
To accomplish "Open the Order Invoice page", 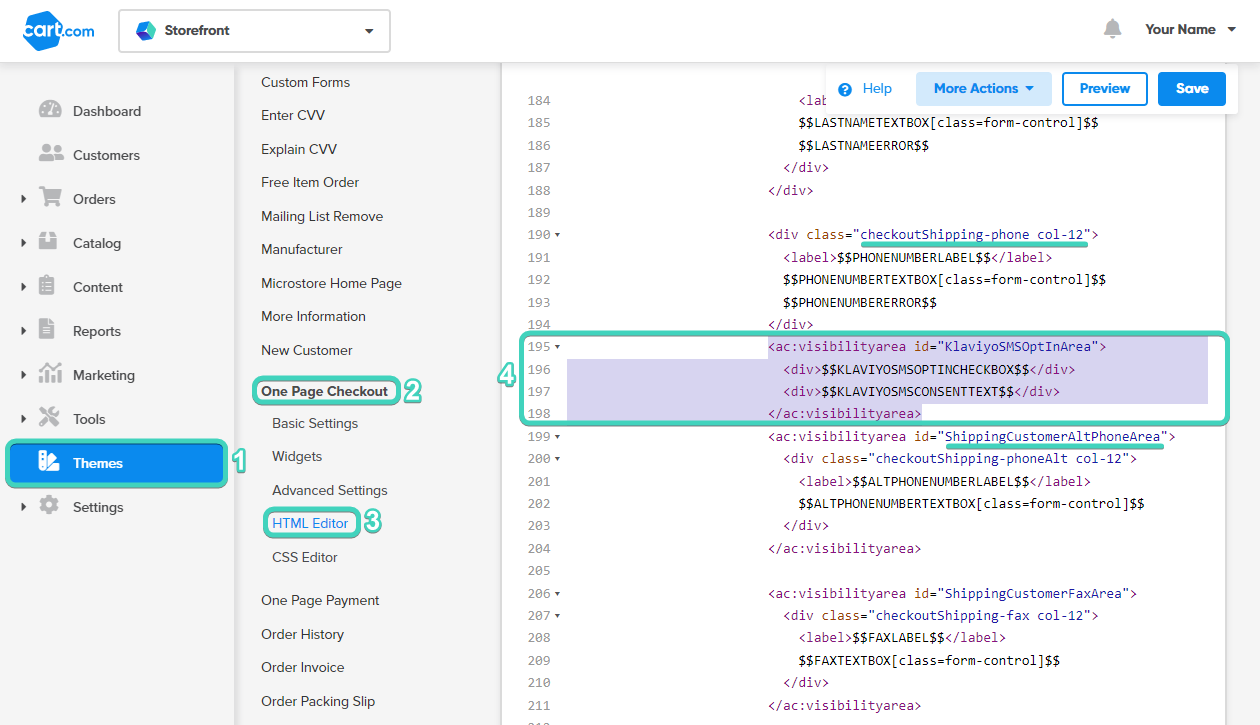I will pos(303,667).
